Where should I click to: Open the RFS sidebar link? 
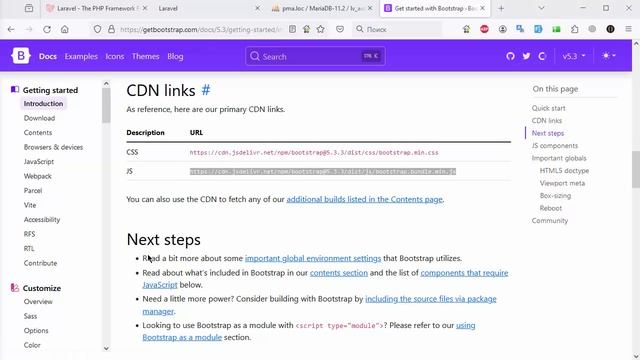point(29,234)
